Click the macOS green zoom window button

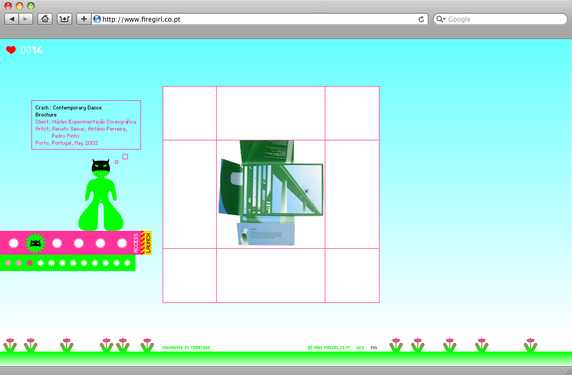pyautogui.click(x=31, y=5)
